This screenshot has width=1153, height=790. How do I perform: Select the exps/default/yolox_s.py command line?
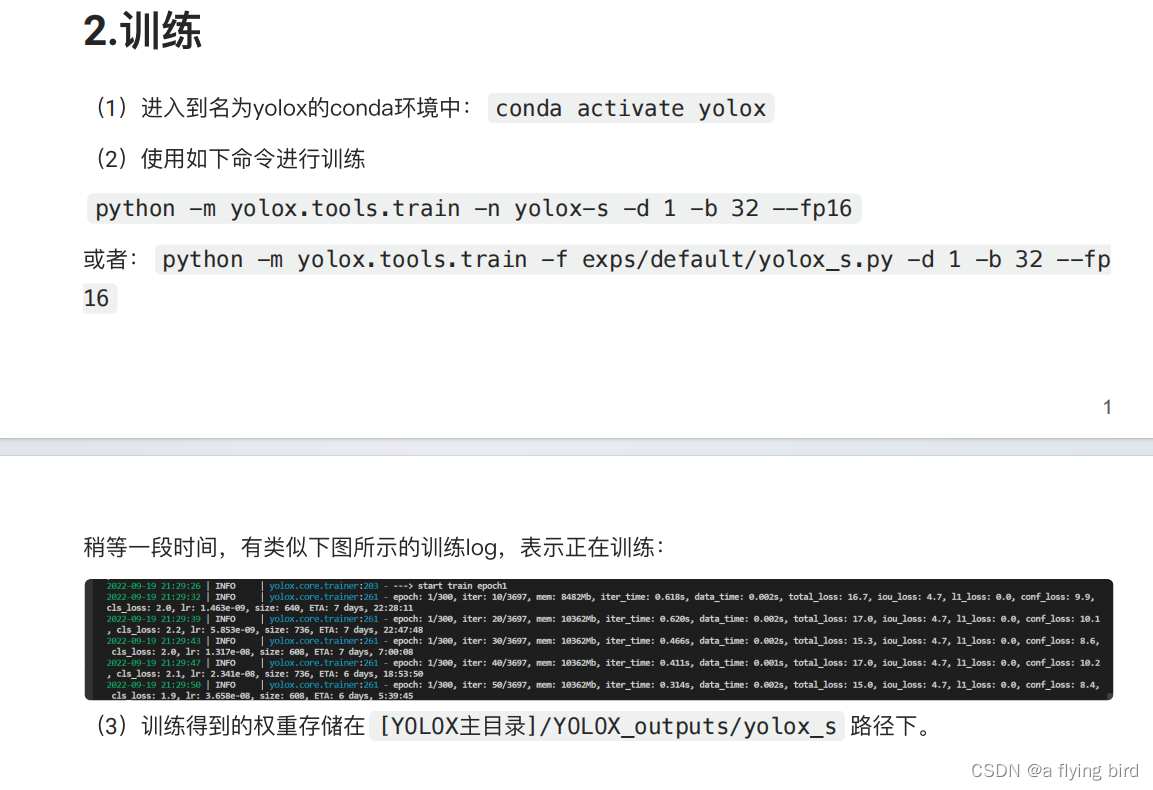coord(635,259)
